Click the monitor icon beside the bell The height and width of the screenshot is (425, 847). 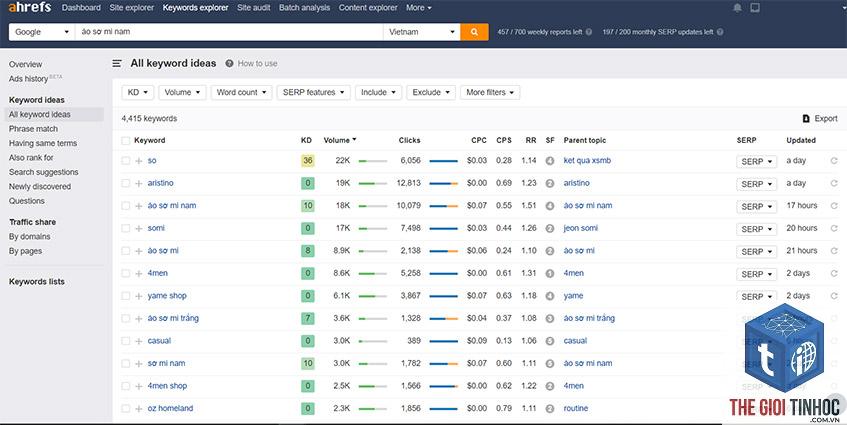click(x=755, y=8)
